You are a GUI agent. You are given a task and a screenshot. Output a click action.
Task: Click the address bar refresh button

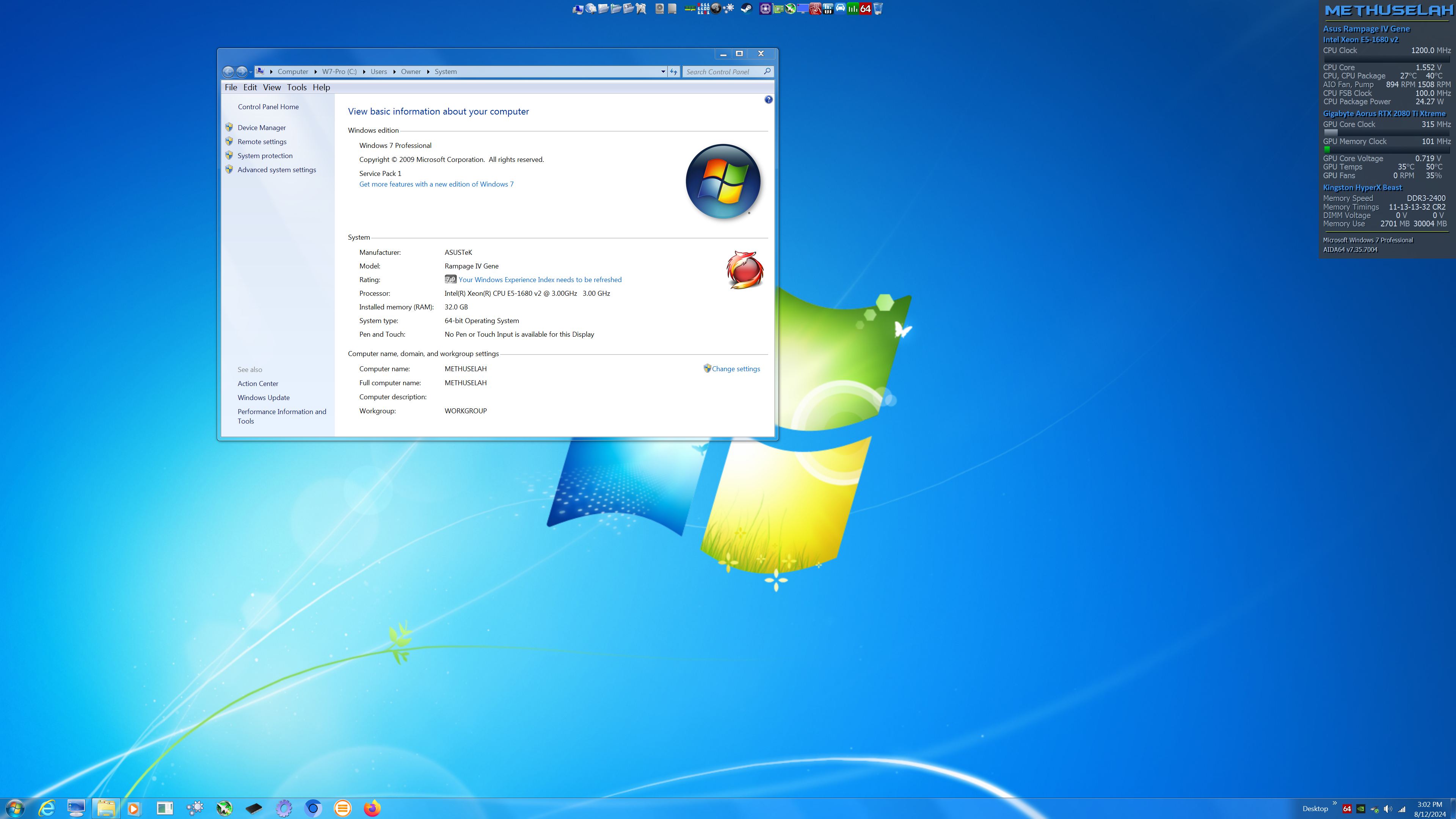674,72
